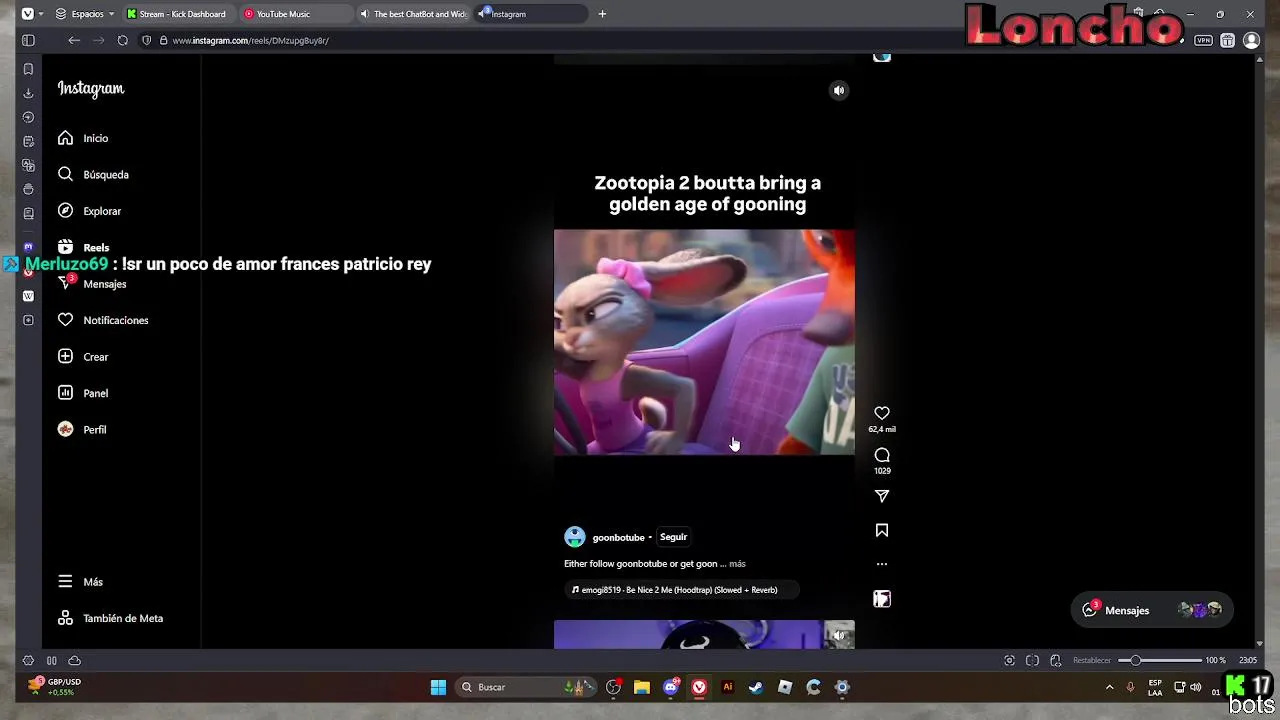The height and width of the screenshot is (720, 1280).
Task: Open comments on the reel
Action: 882,455
